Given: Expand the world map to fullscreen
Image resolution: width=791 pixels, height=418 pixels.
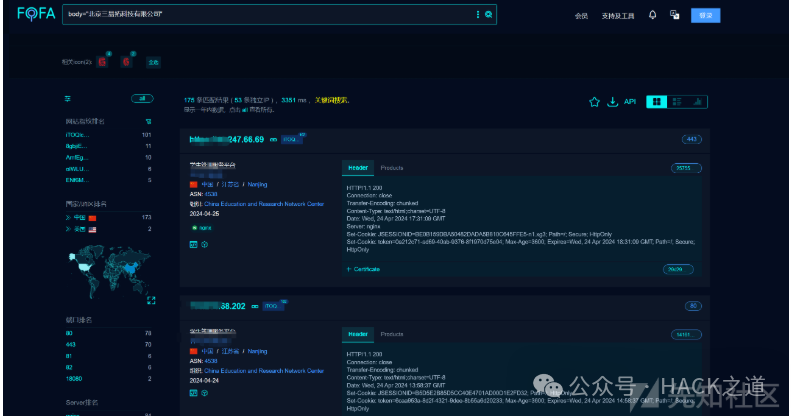Looking at the screenshot, I should pos(151,300).
